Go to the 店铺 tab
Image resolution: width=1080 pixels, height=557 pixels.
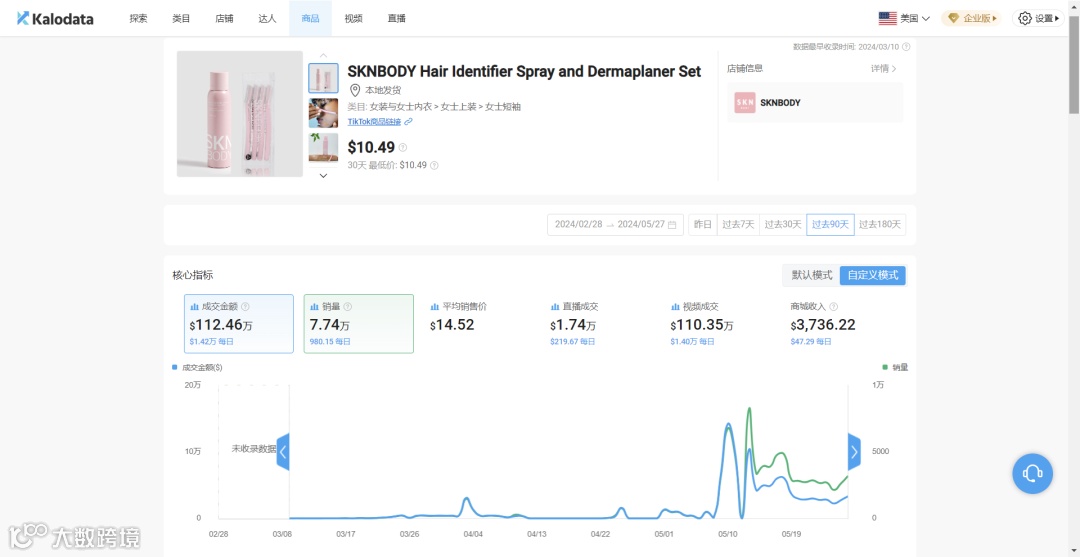click(x=224, y=19)
